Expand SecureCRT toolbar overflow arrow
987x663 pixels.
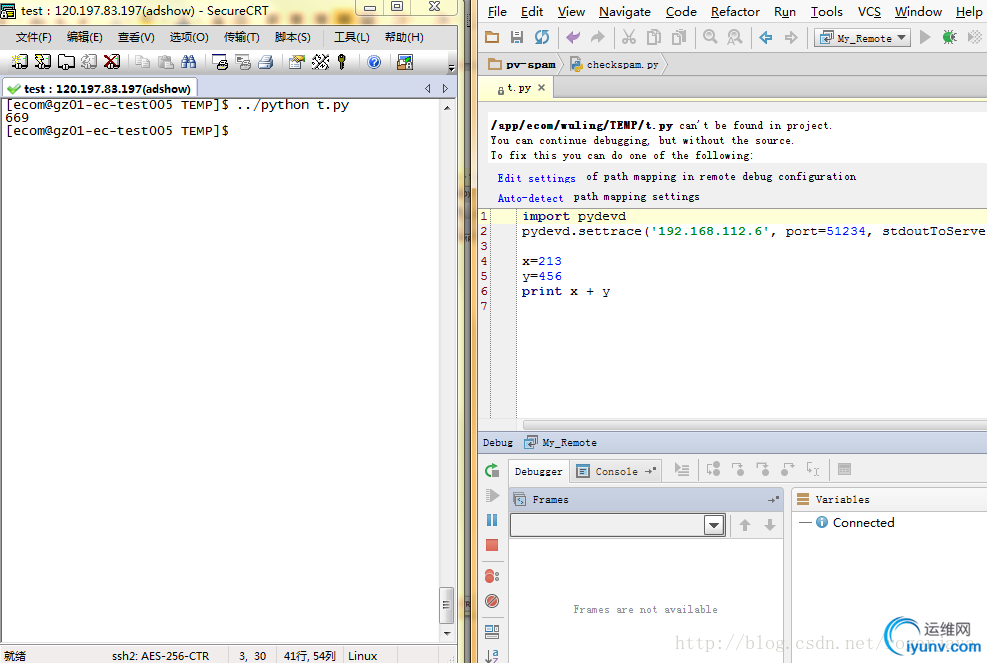[x=451, y=67]
